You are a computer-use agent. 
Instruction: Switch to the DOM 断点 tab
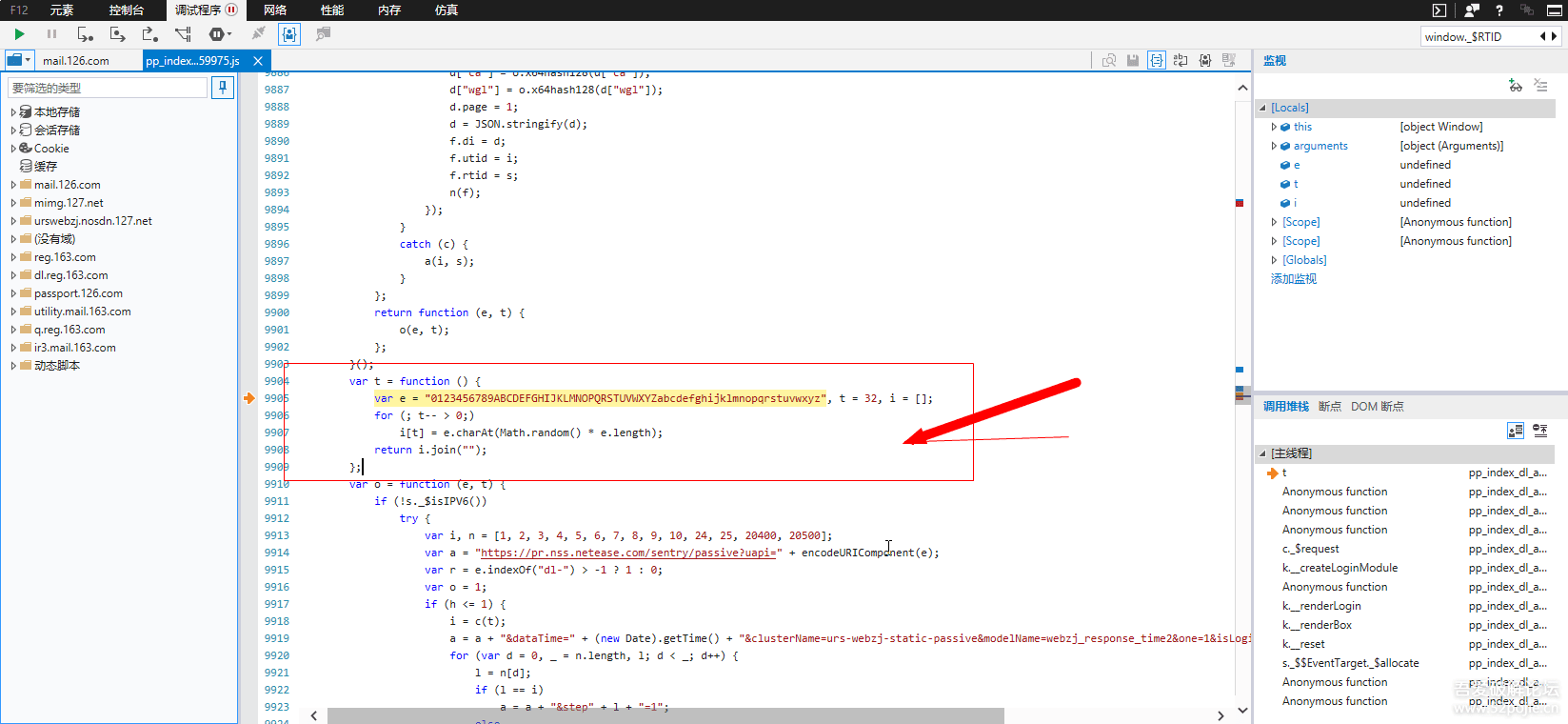point(1378,407)
